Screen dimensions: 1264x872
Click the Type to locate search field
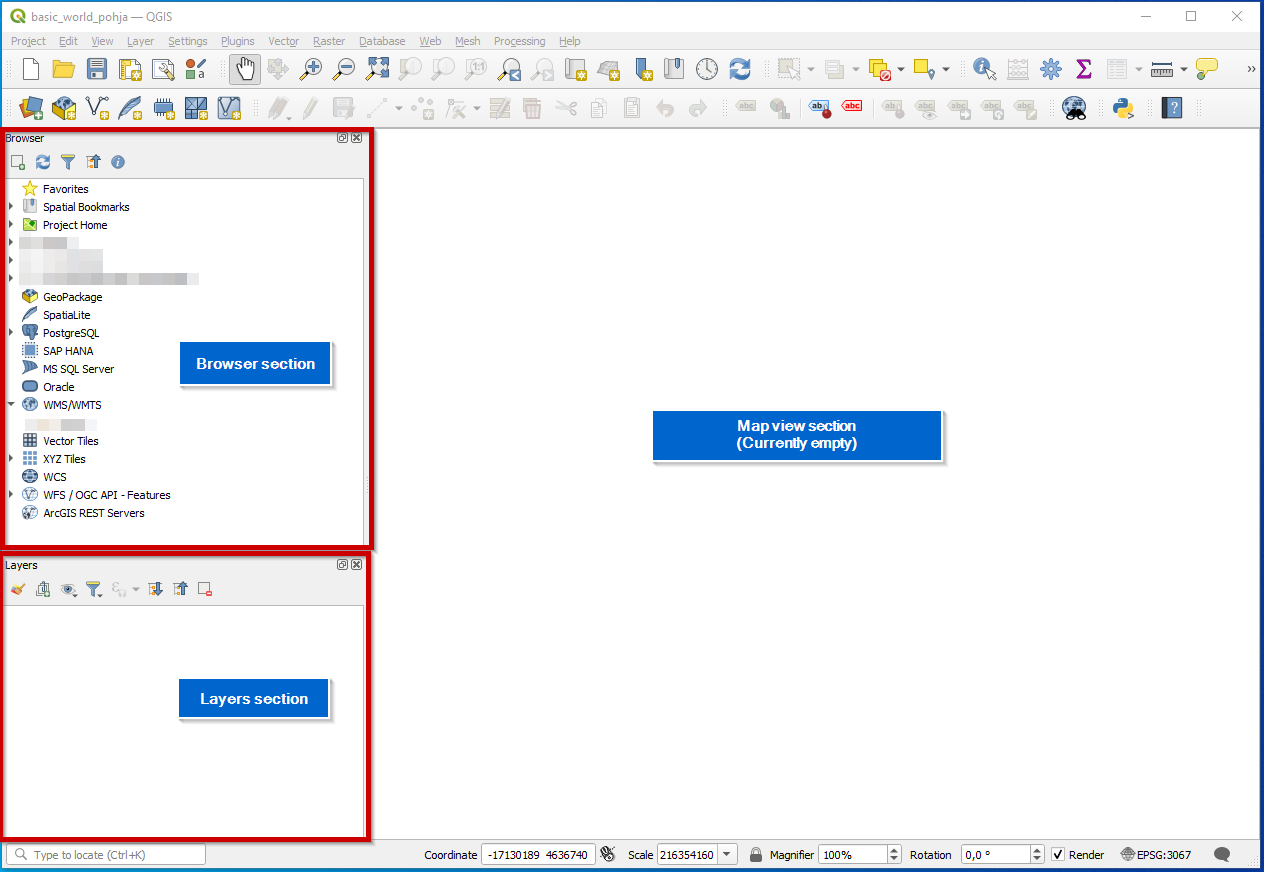[x=106, y=855]
